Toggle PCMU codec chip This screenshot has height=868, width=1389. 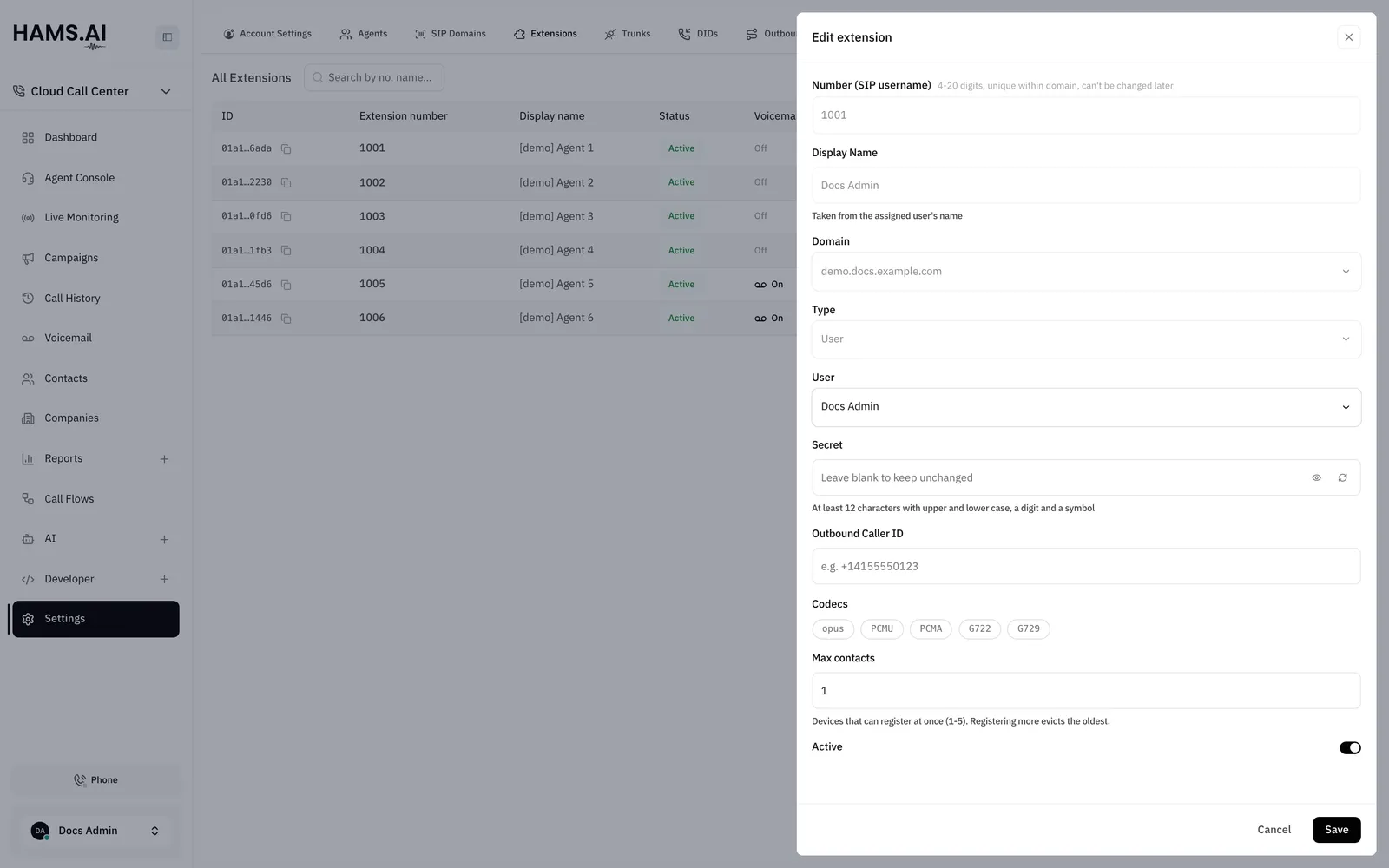[882, 628]
